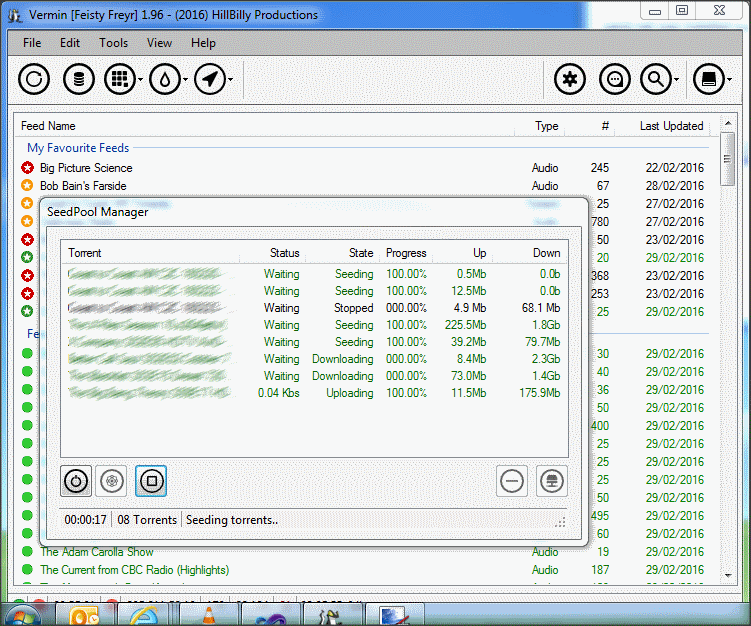Click the power button in SeedPool Manager
Screen dimensions: 751x626
(76, 481)
